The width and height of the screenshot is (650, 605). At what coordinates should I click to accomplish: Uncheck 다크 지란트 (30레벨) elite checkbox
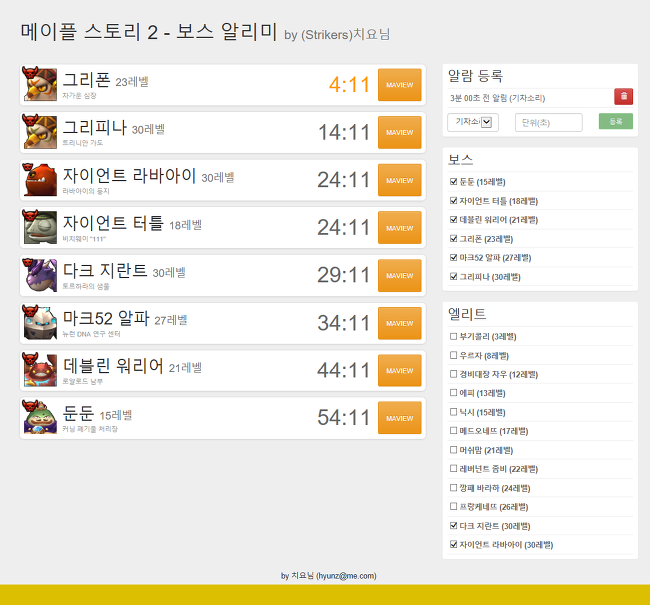(x=453, y=525)
